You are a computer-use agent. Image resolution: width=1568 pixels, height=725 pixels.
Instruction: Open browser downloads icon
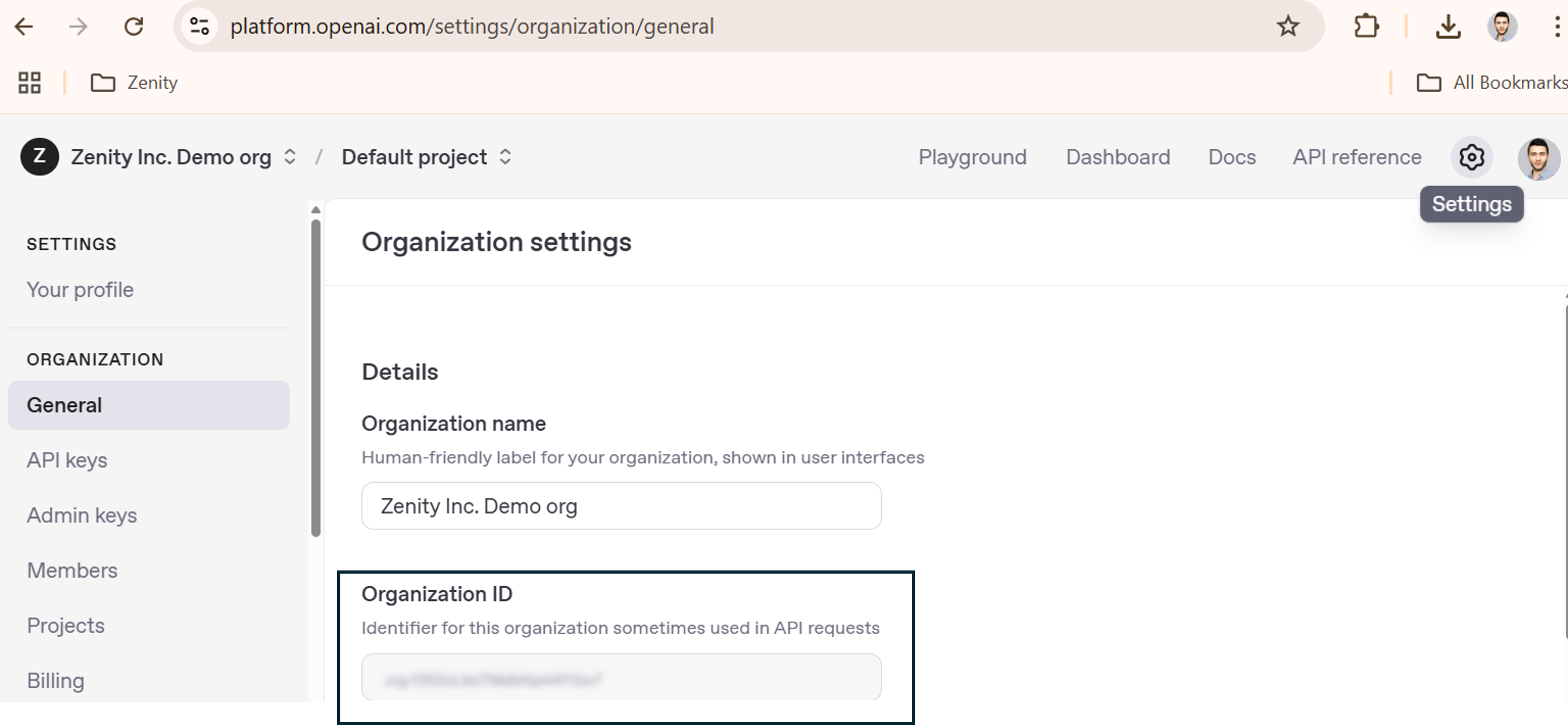coord(1447,26)
